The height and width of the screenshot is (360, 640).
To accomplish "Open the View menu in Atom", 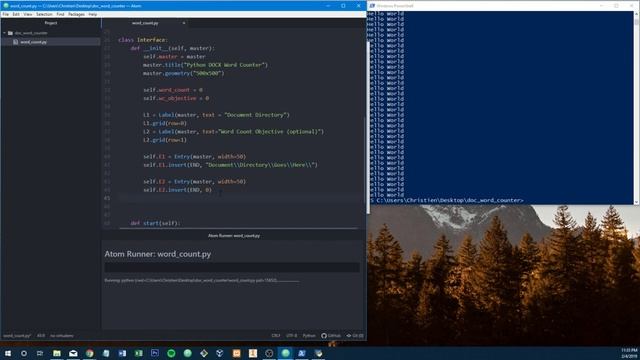I will (28, 14).
